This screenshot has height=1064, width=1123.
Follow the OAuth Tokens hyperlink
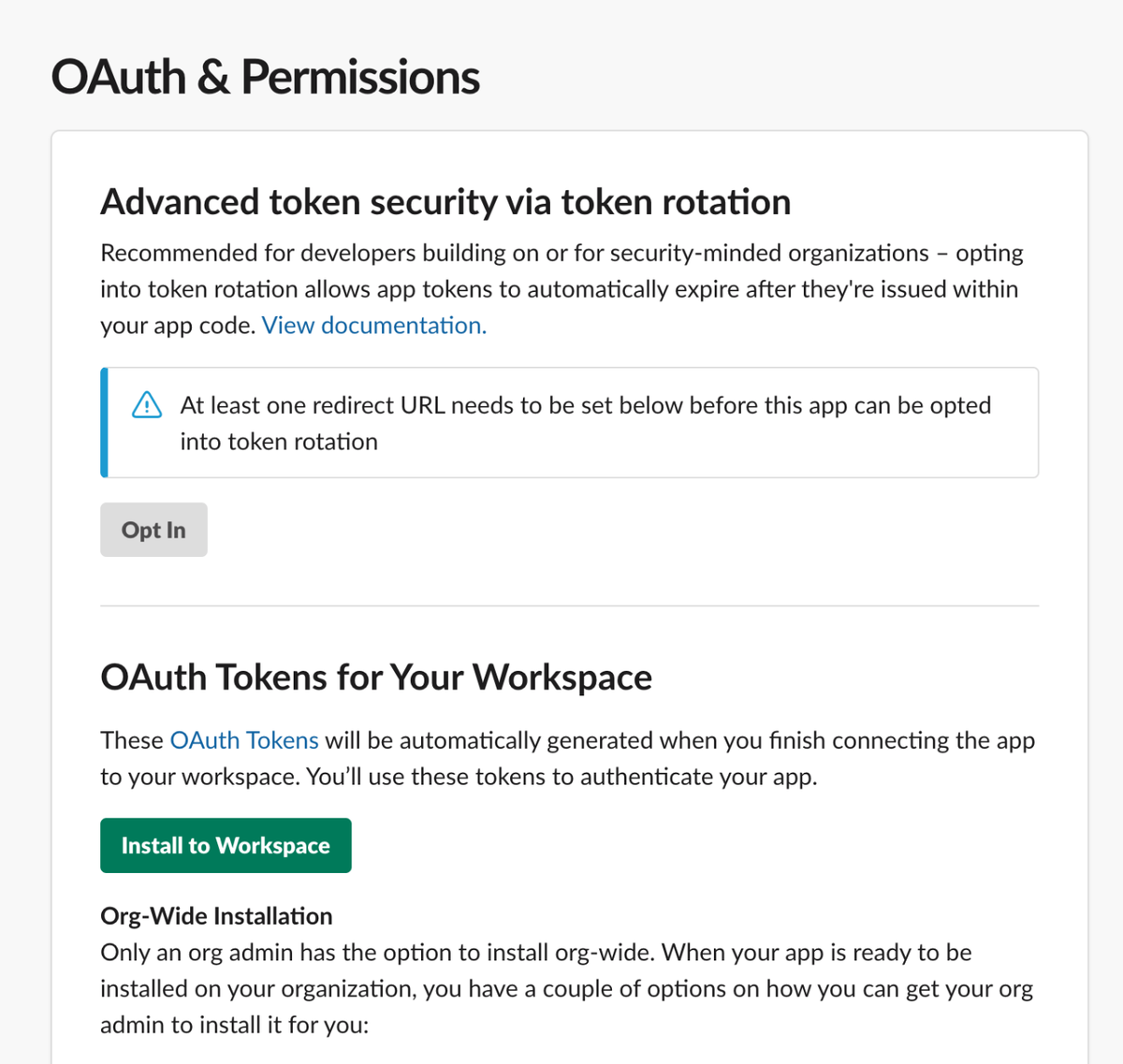click(x=244, y=740)
